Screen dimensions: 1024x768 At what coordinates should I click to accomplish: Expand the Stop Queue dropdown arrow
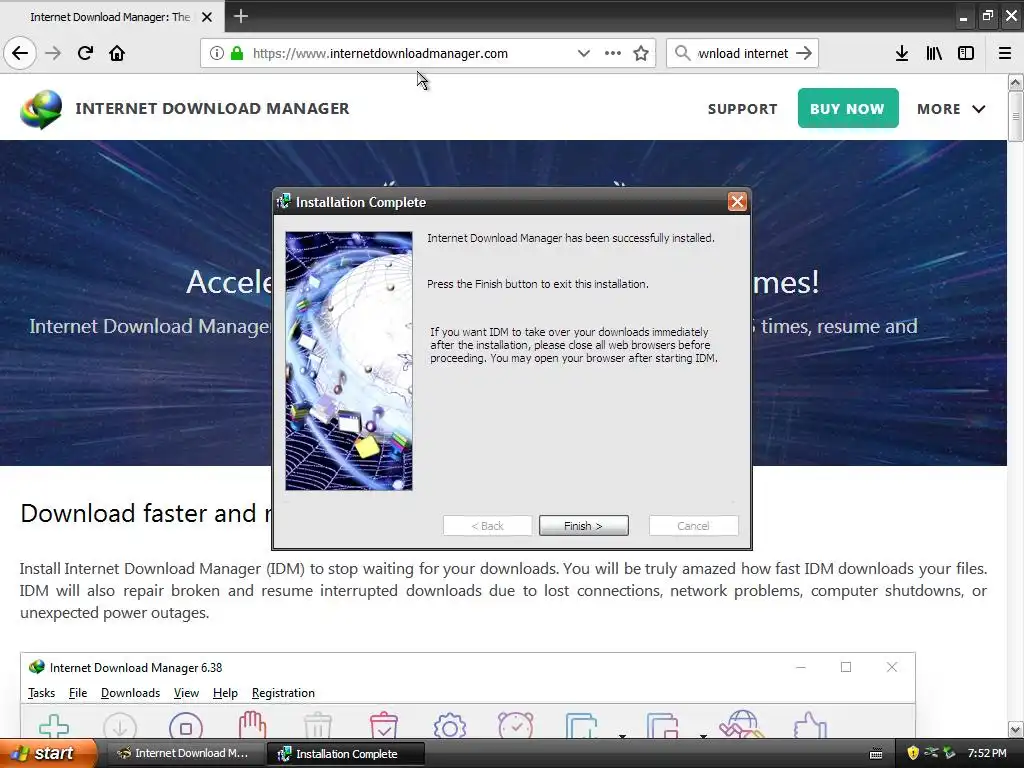point(703,736)
